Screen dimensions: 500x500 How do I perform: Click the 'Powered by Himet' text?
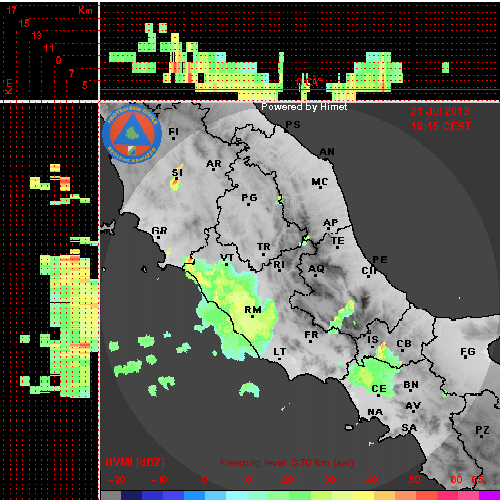pyautogui.click(x=304, y=107)
